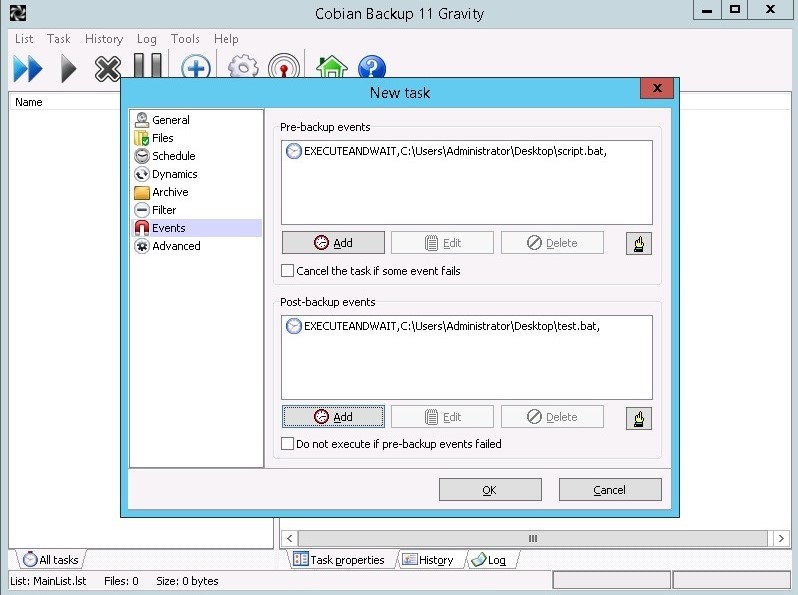Close the New task dialog with red X

[x=657, y=88]
